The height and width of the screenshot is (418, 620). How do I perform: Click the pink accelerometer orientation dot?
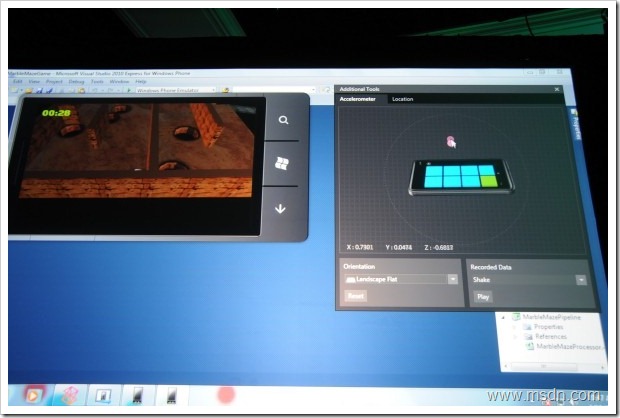(451, 142)
